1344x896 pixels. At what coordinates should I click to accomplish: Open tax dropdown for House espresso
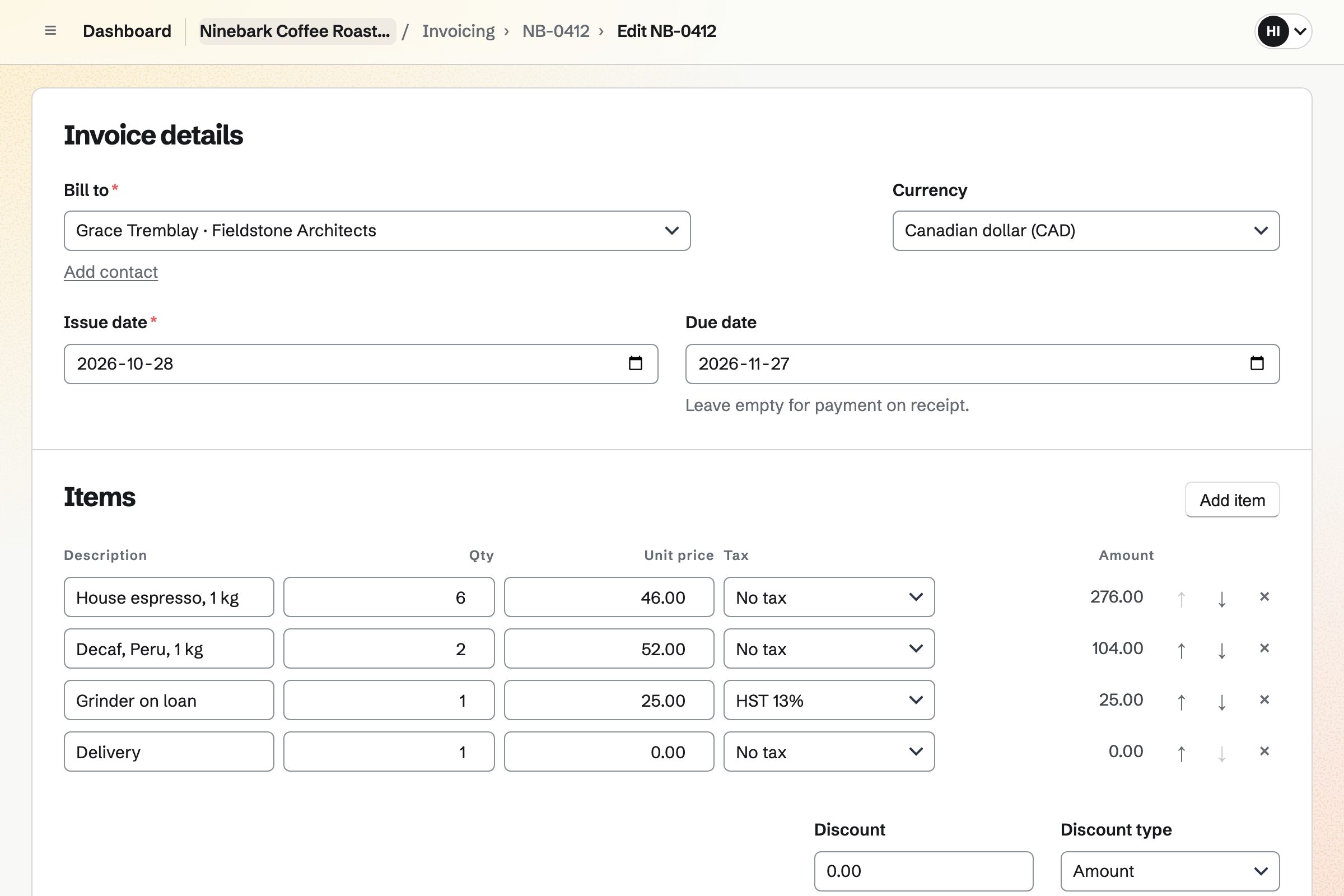point(829,597)
